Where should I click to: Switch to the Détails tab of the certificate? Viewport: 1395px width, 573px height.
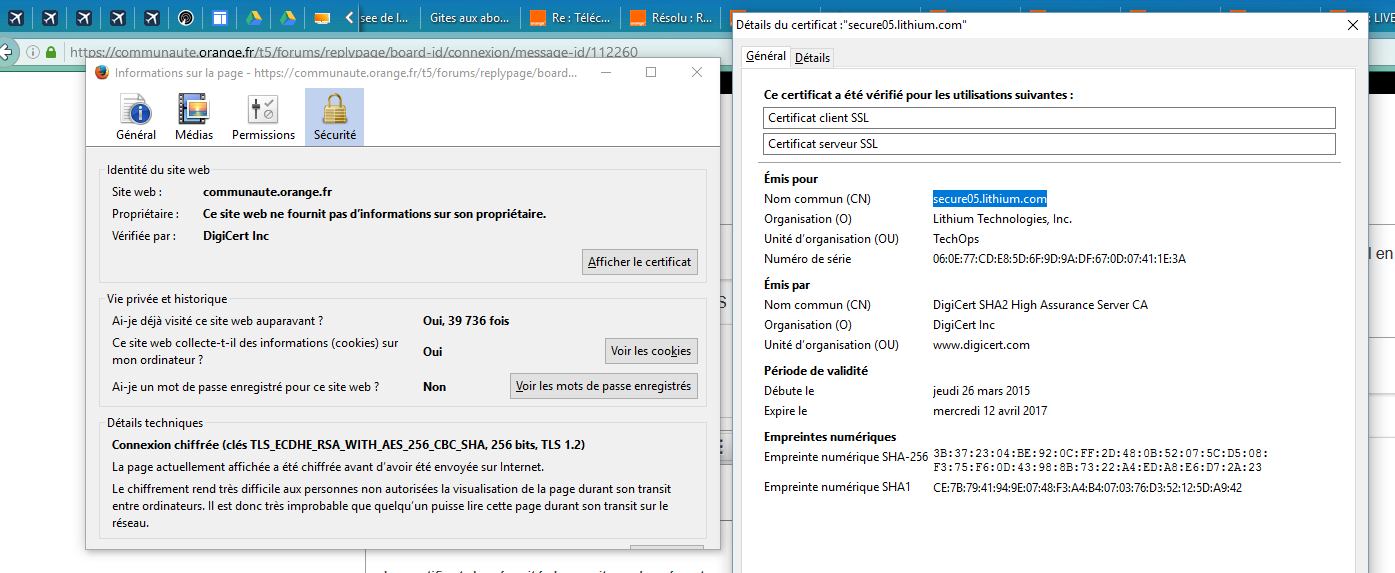click(812, 58)
